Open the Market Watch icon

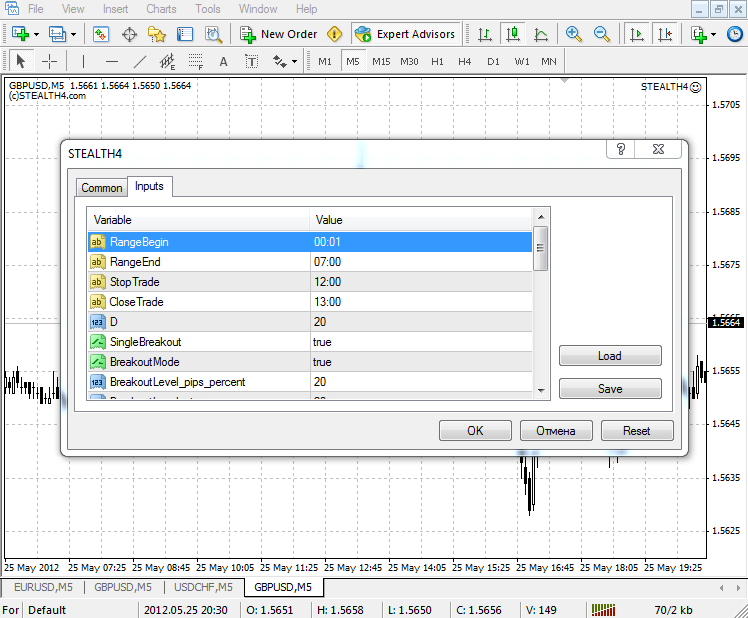pyautogui.click(x=101, y=34)
